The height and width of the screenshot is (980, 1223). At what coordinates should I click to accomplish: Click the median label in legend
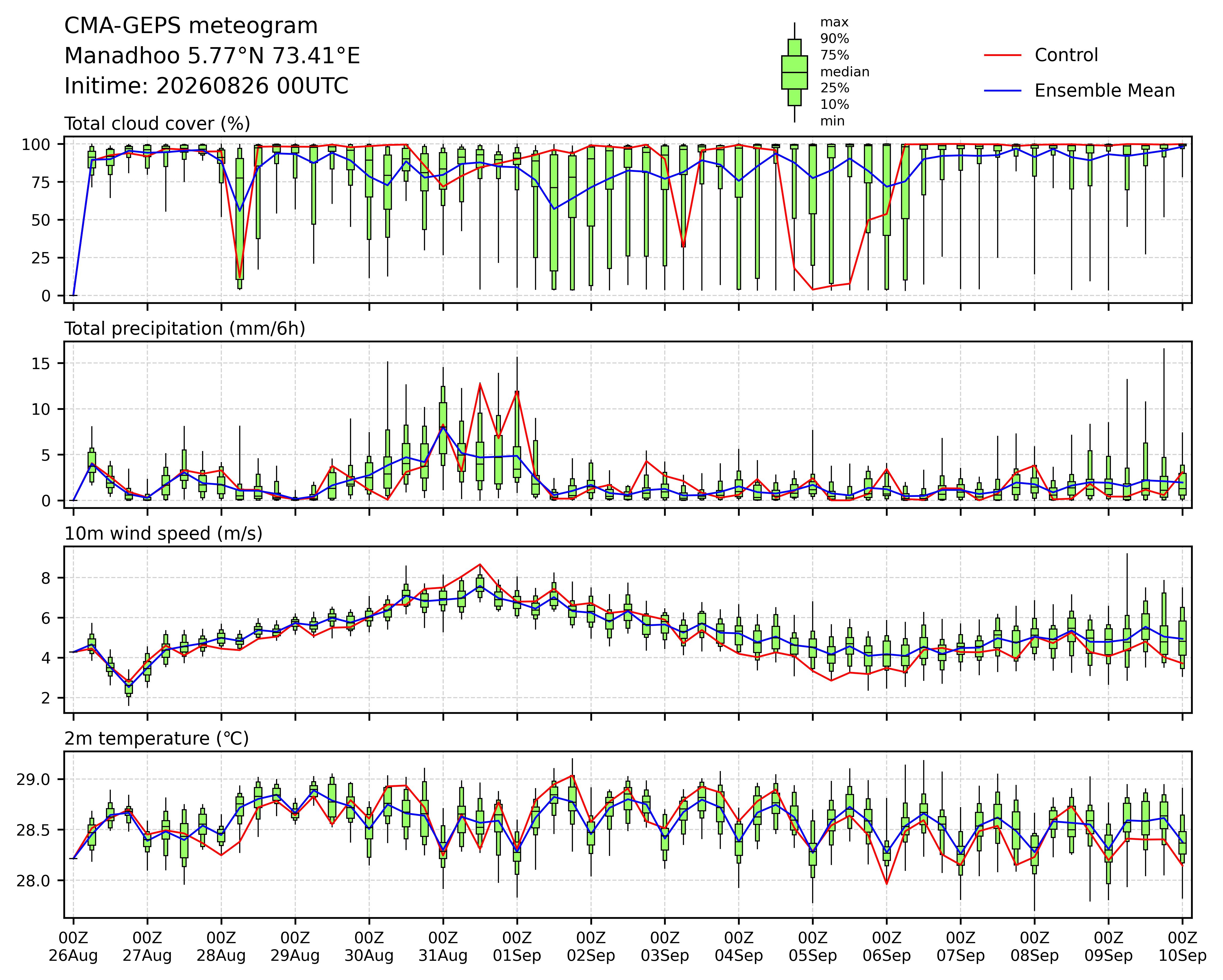845,72
